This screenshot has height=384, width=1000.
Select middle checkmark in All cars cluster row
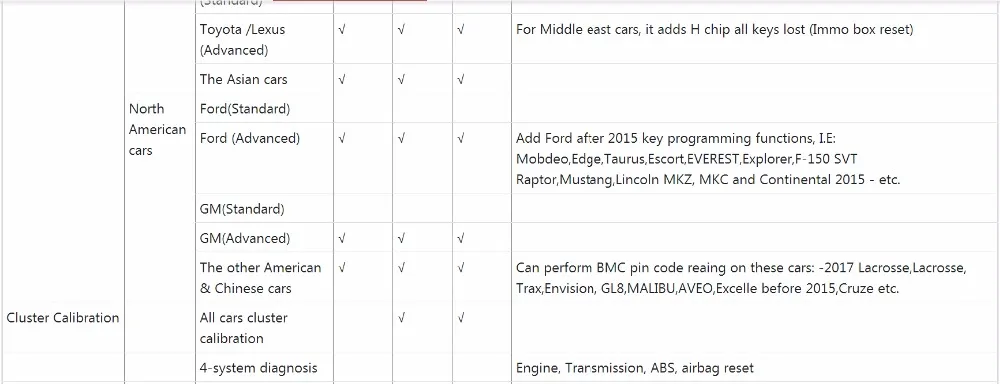(x=401, y=318)
